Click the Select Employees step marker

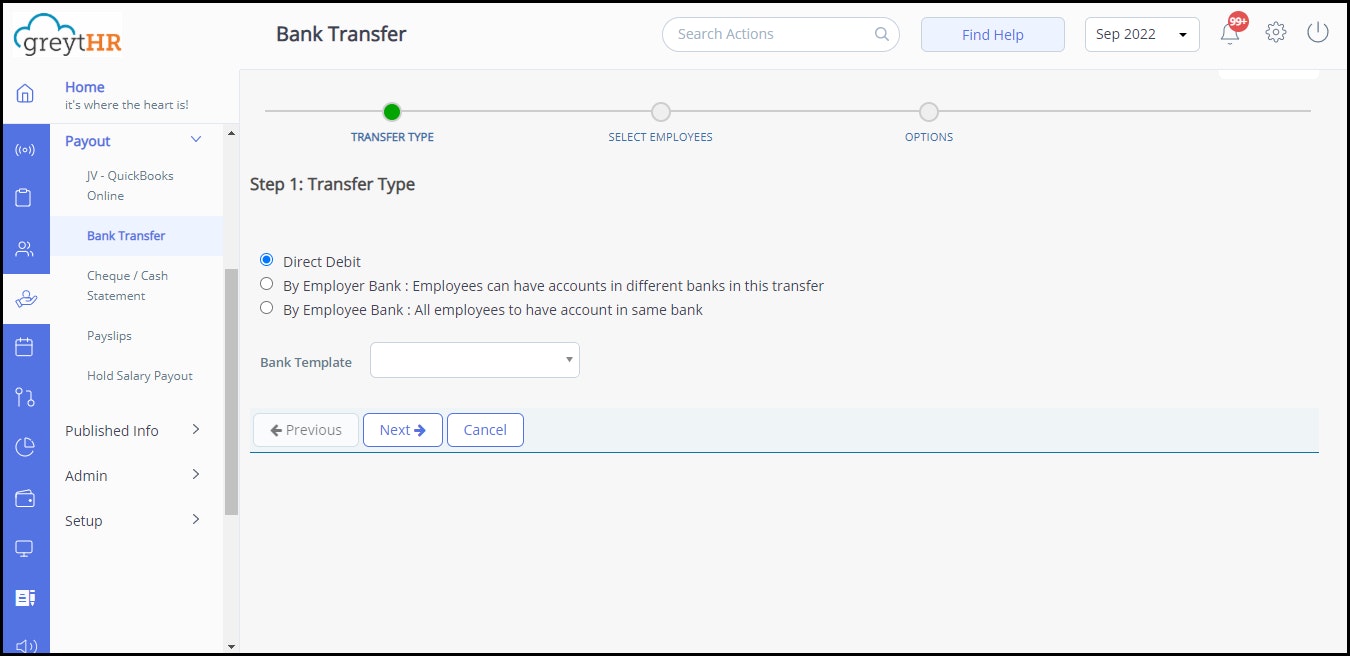660,112
